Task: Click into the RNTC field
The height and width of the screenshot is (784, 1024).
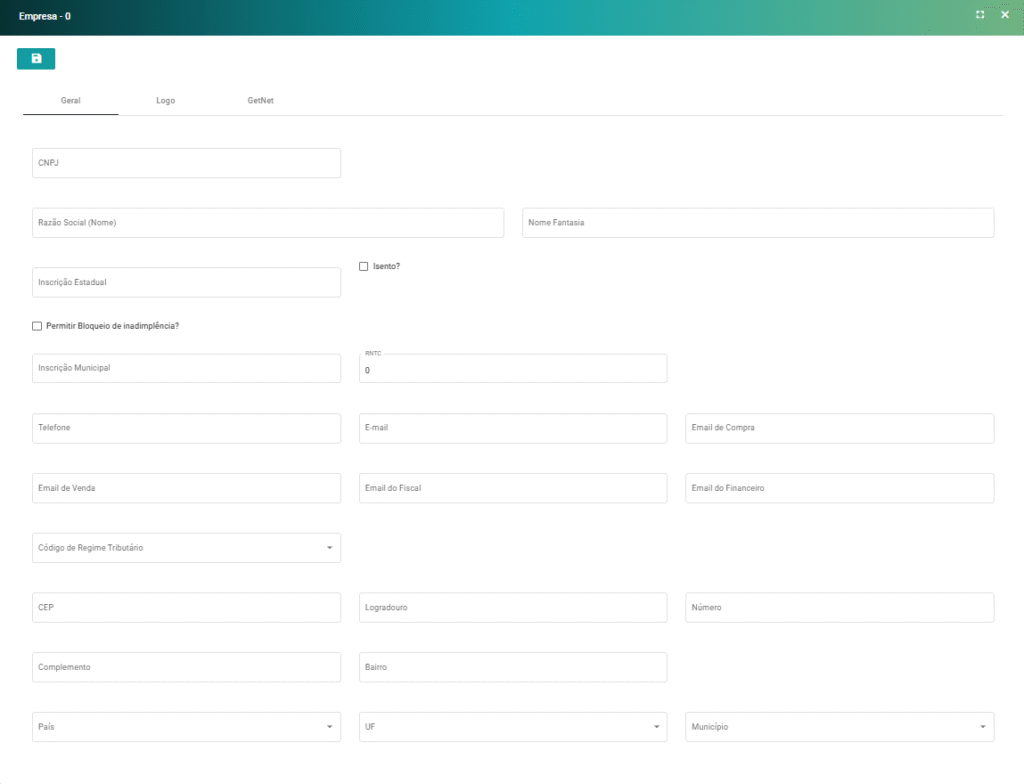Action: [512, 370]
